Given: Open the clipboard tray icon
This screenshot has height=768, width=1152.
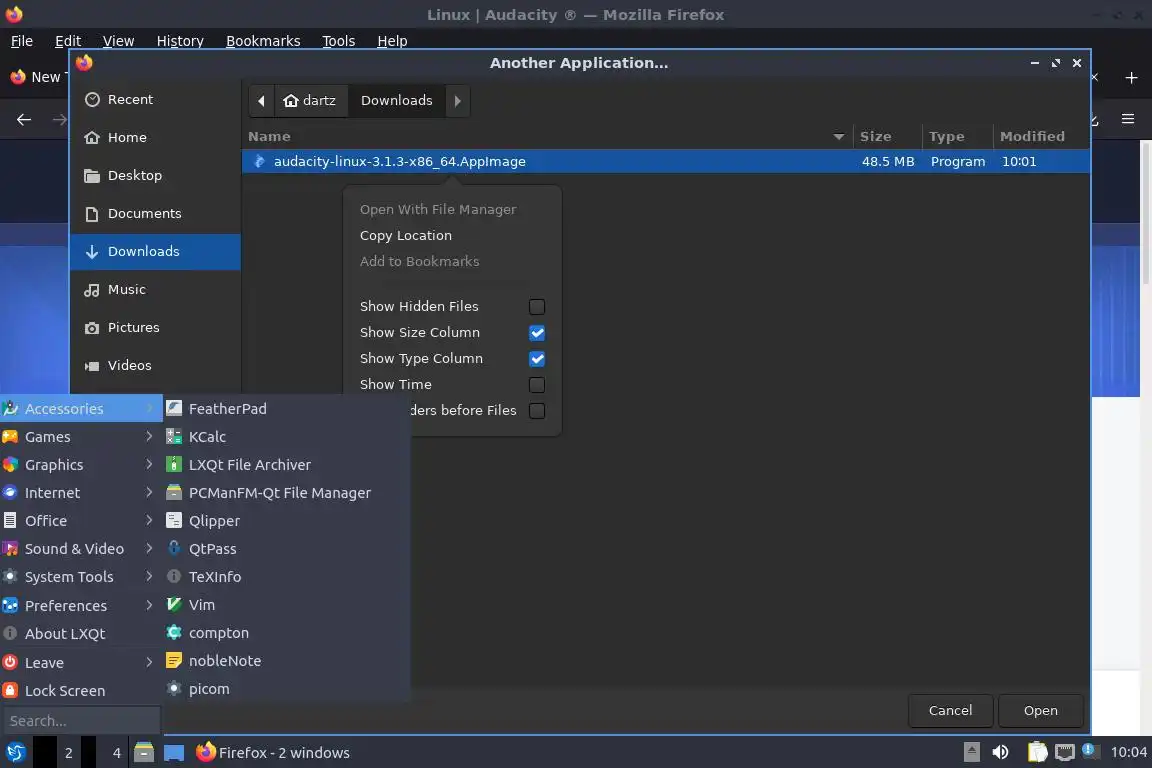Looking at the screenshot, I should tap(1037, 752).
